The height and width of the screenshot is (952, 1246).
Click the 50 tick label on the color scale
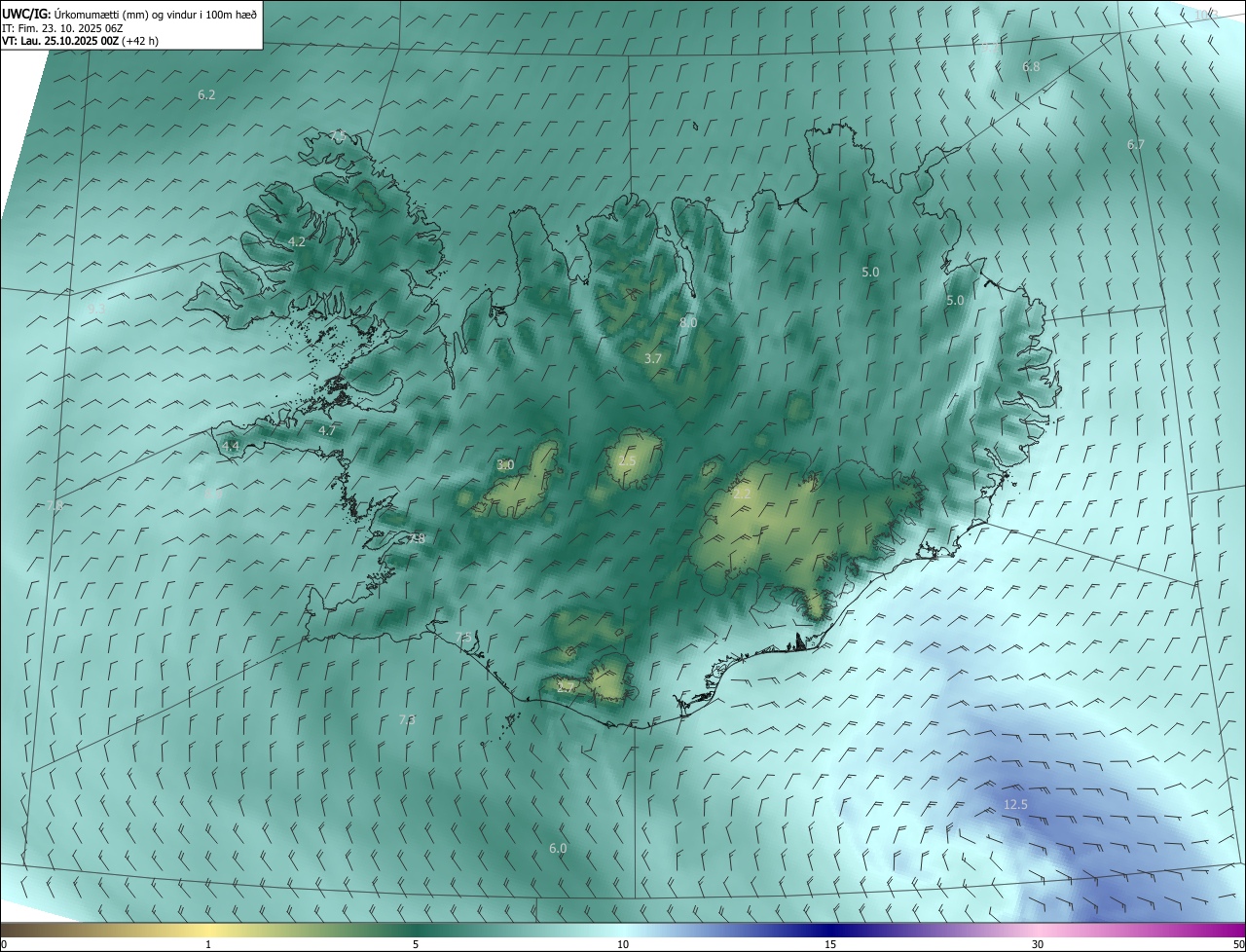pos(1238,945)
